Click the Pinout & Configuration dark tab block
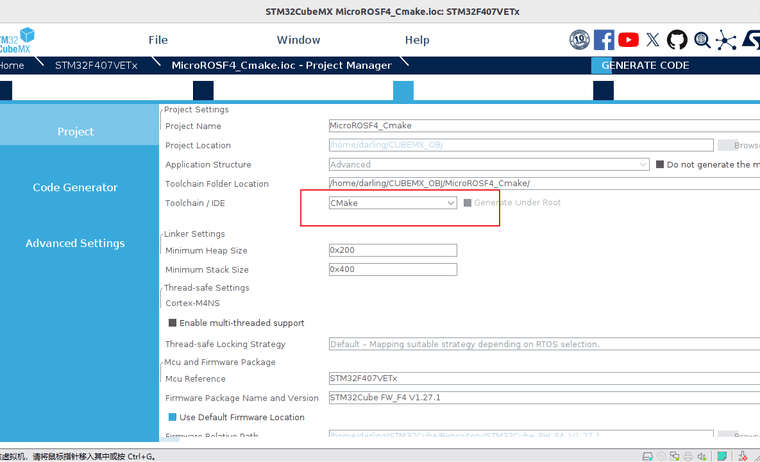This screenshot has height=462, width=760. click(x=6, y=91)
